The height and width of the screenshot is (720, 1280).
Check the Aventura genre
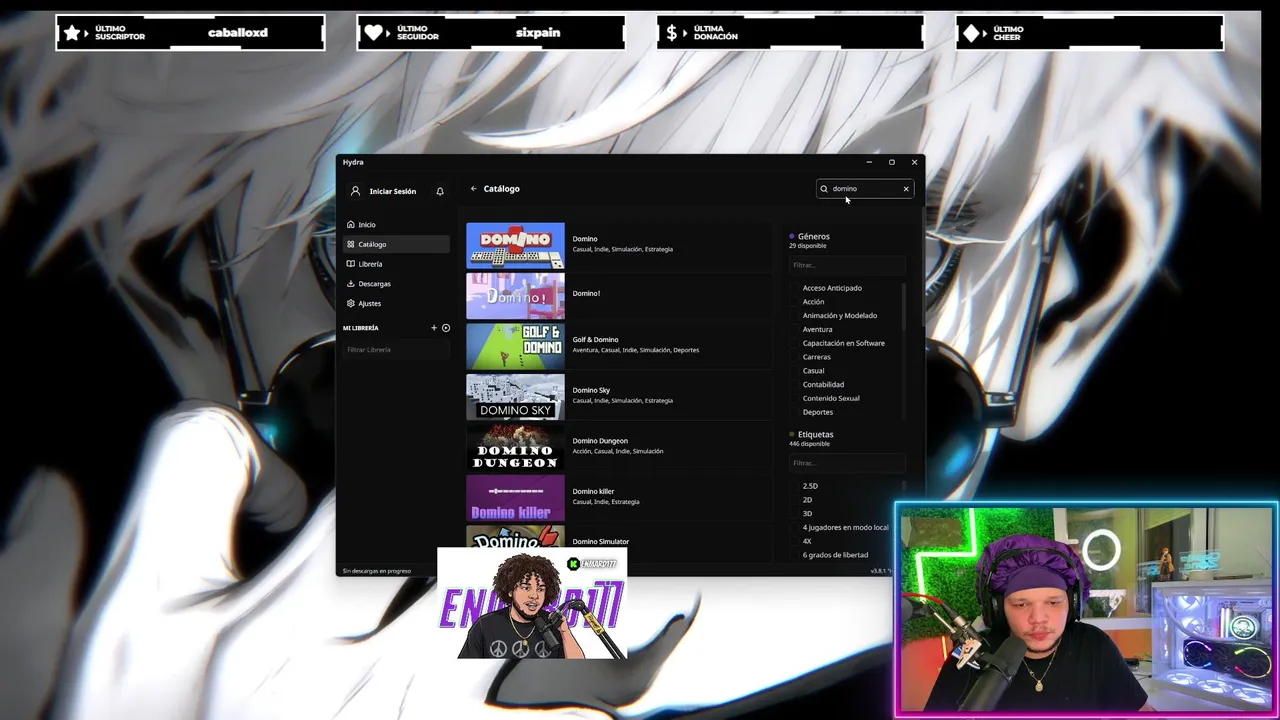tap(794, 329)
